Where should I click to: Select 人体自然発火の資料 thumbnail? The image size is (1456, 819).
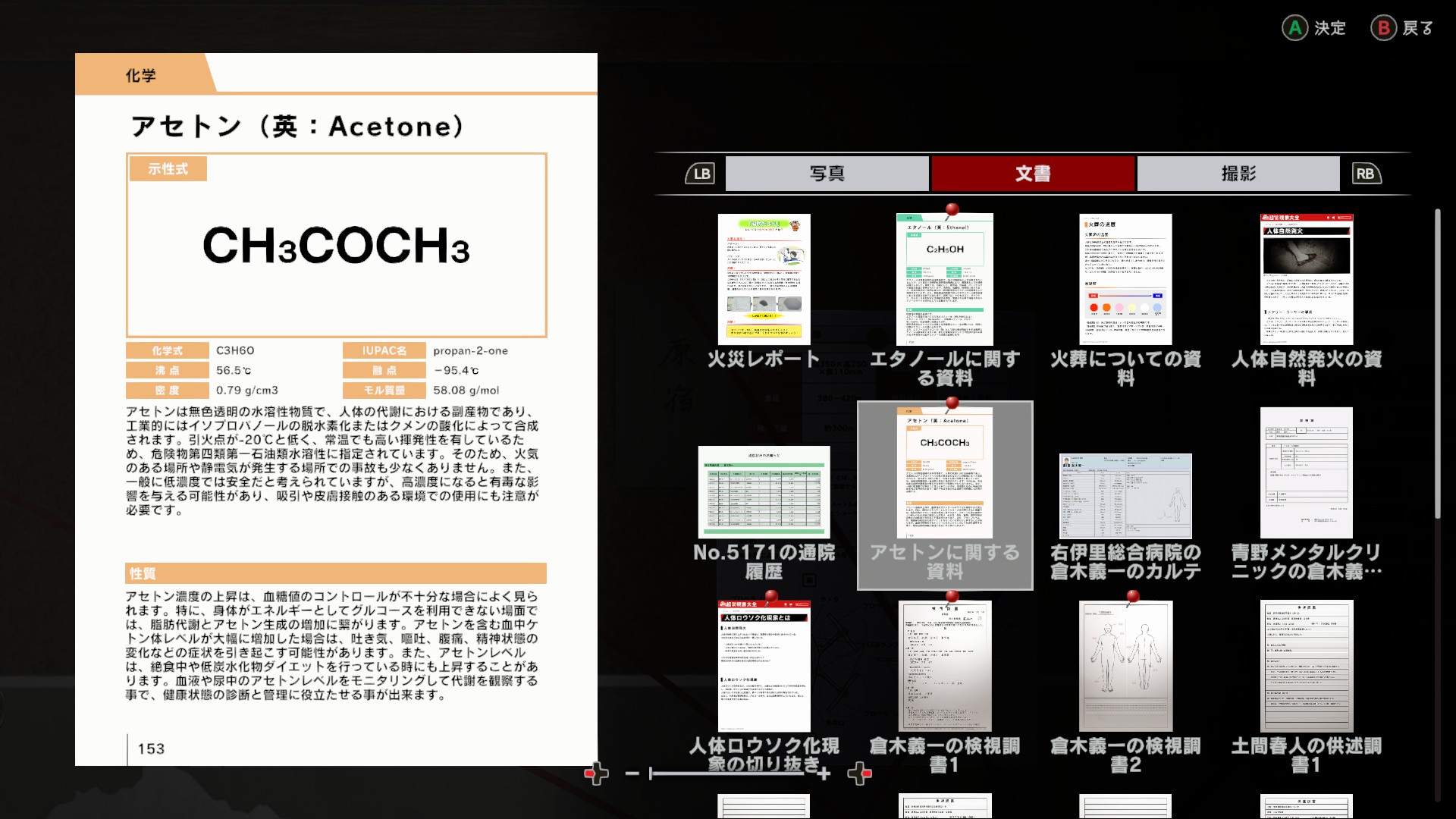pyautogui.click(x=1306, y=279)
